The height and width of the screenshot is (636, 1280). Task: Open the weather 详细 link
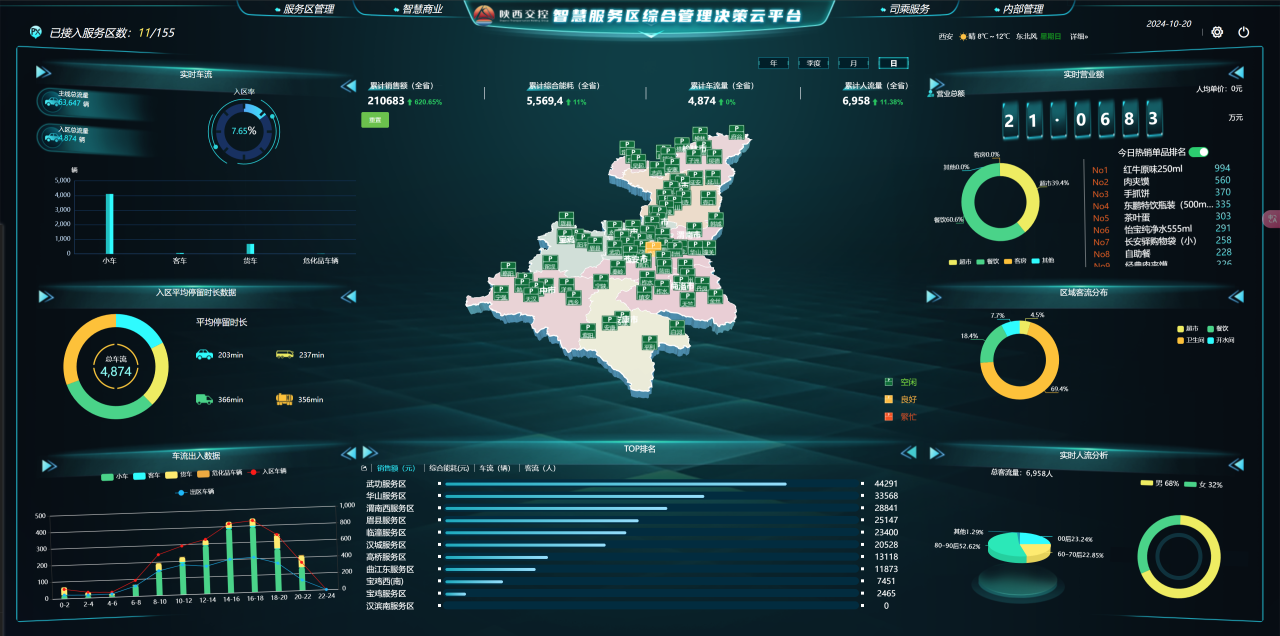click(x=1078, y=37)
